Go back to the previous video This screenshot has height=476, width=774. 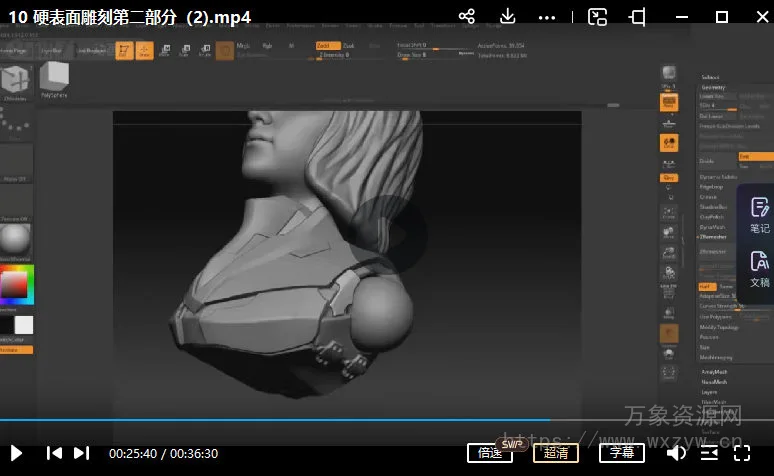55,453
